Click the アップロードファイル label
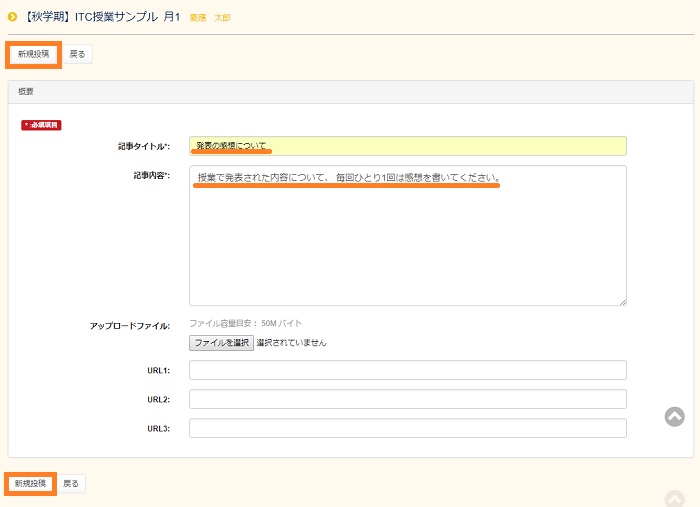 (x=129, y=326)
